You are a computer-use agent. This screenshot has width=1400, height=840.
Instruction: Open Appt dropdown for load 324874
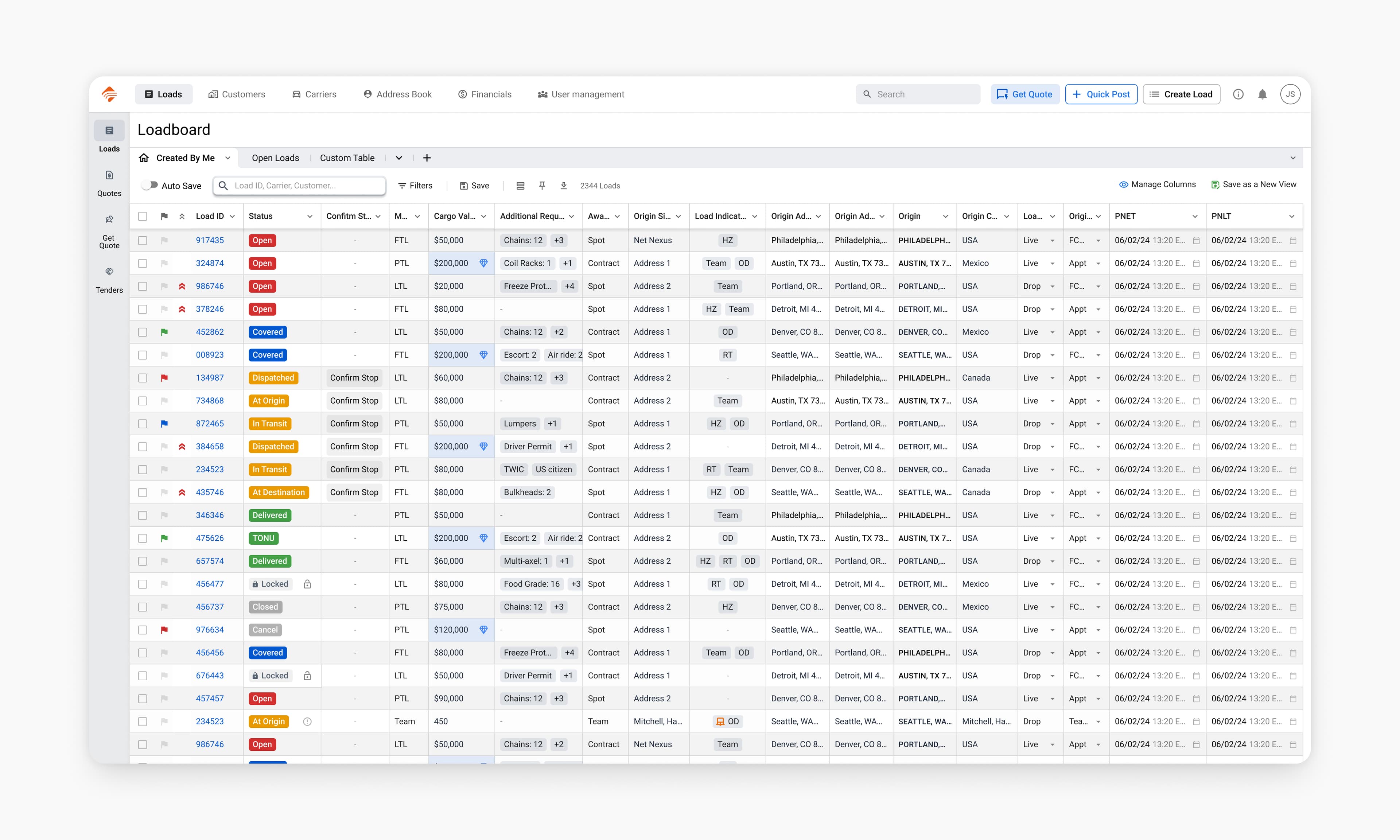[x=1098, y=264]
